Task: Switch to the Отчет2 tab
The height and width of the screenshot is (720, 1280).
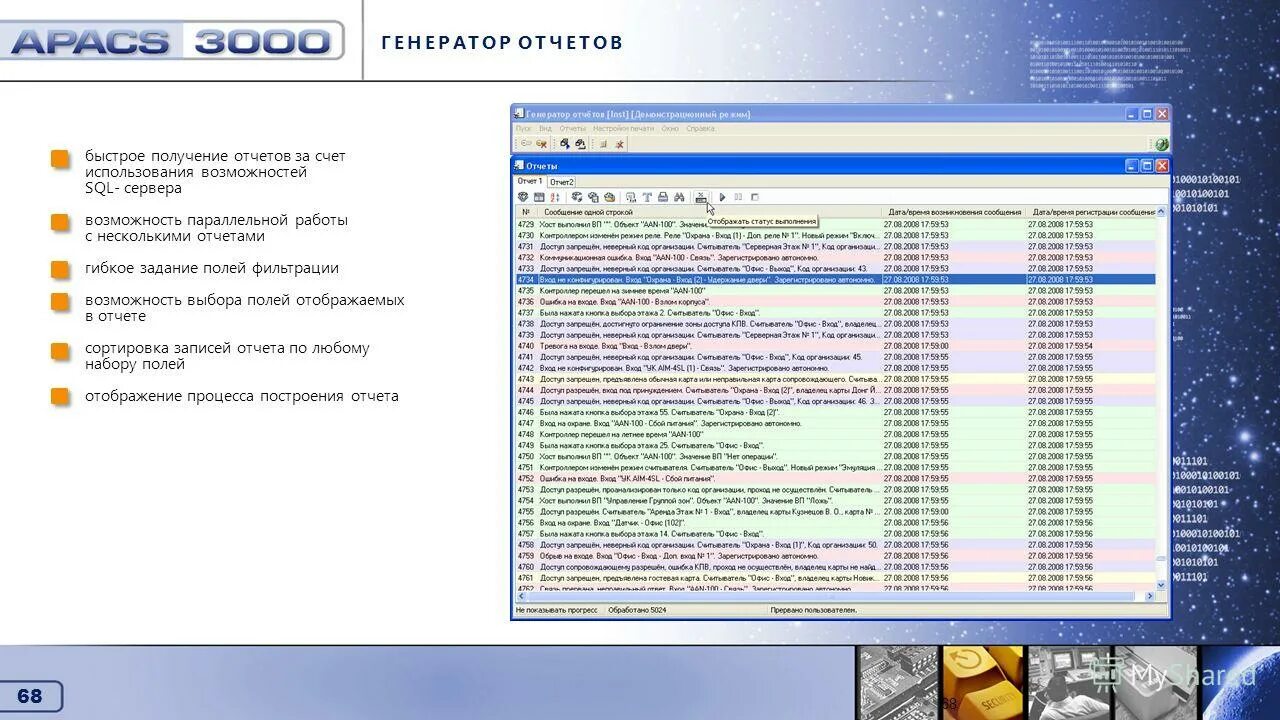Action: click(x=562, y=182)
